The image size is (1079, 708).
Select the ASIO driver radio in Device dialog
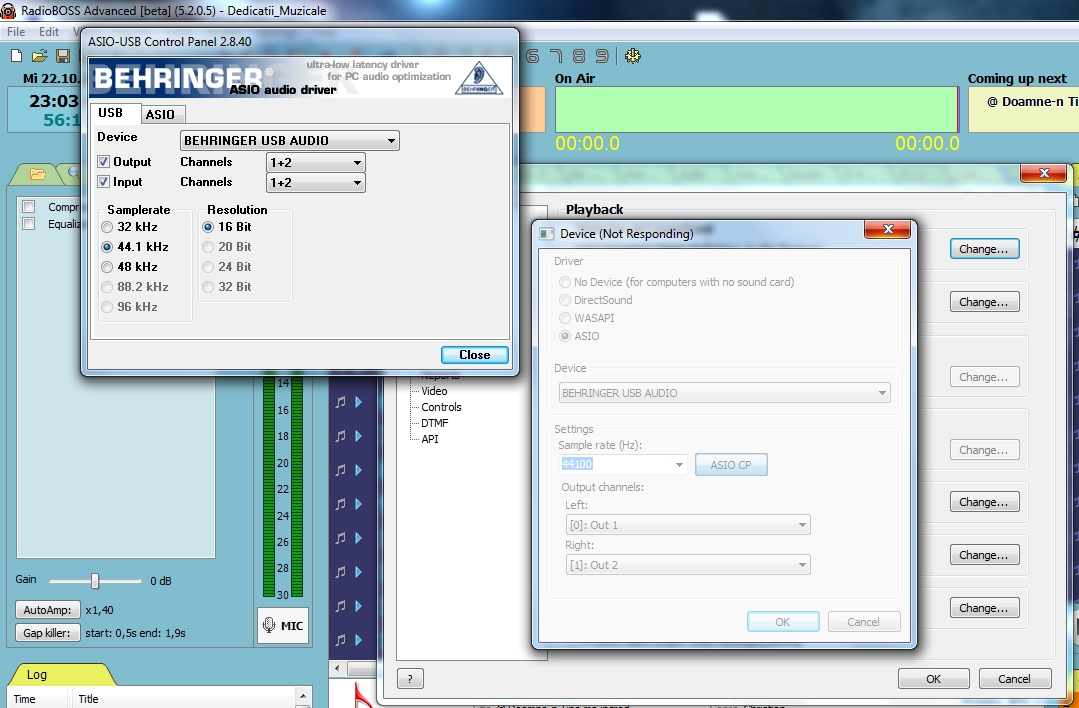point(565,336)
